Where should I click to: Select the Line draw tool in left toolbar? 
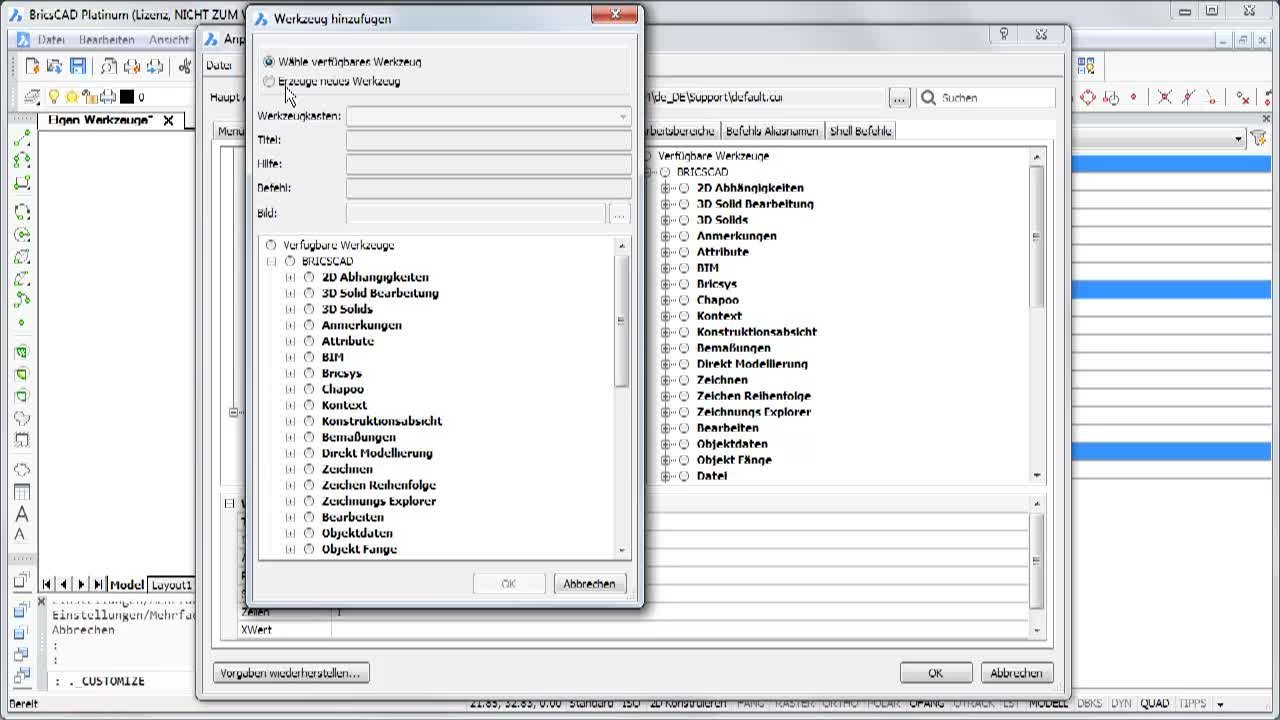22,138
